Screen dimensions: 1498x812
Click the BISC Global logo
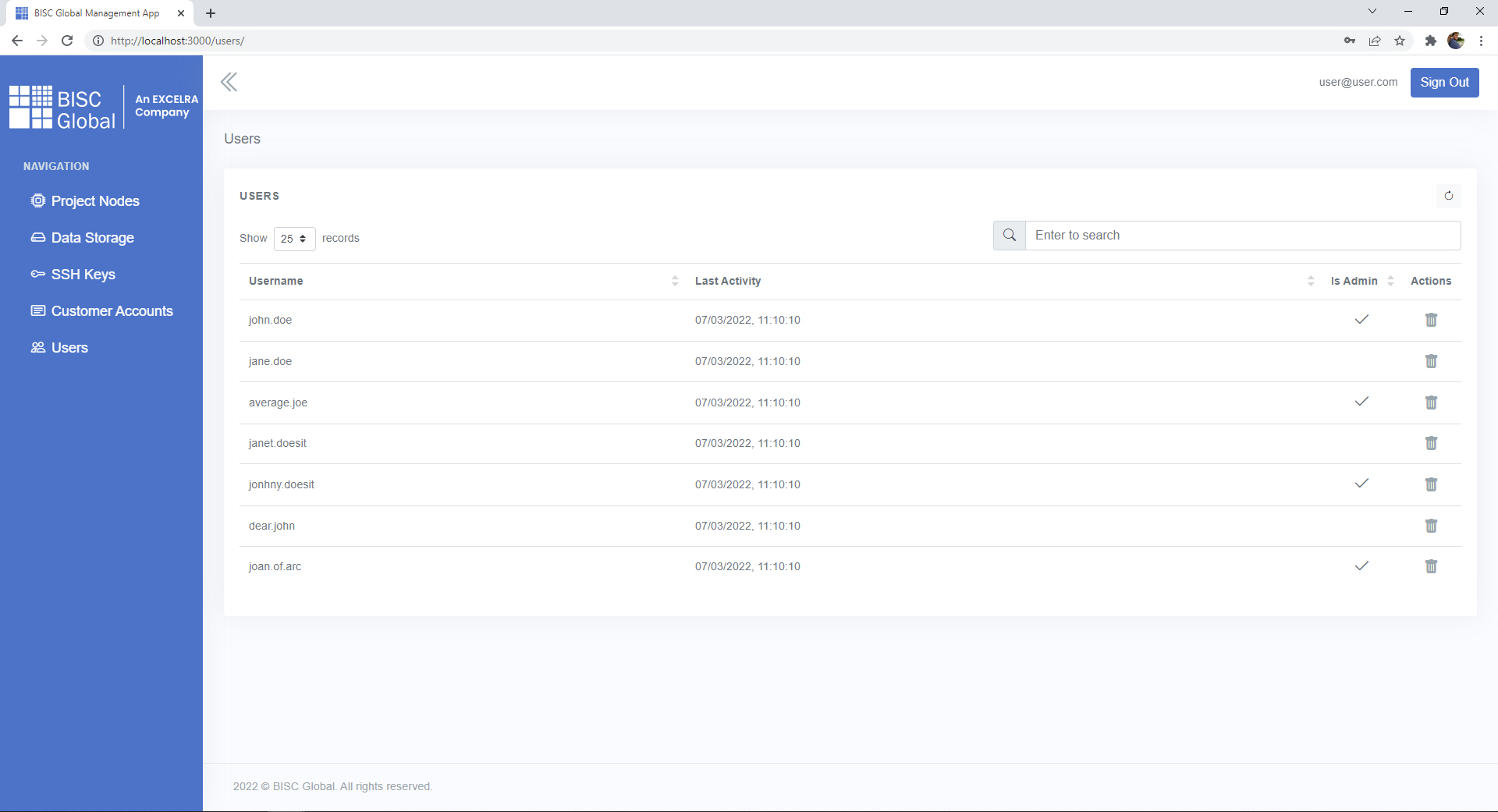coord(103,107)
